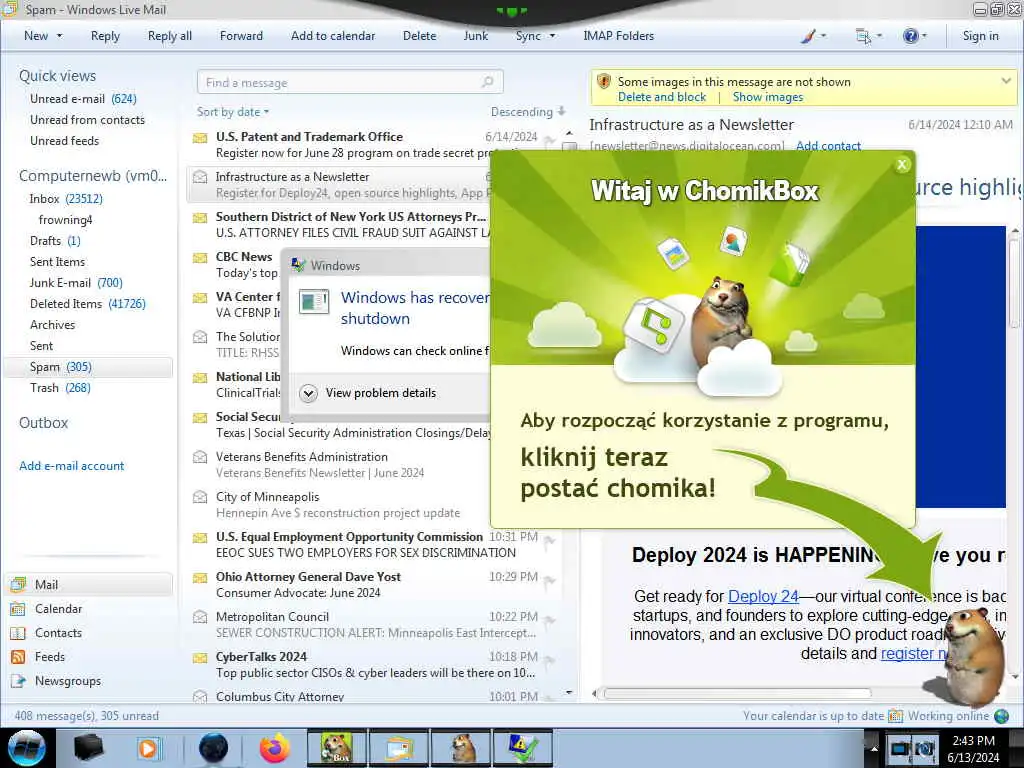This screenshot has height=768, width=1024.
Task: Click Add contact link
Action: (x=828, y=146)
